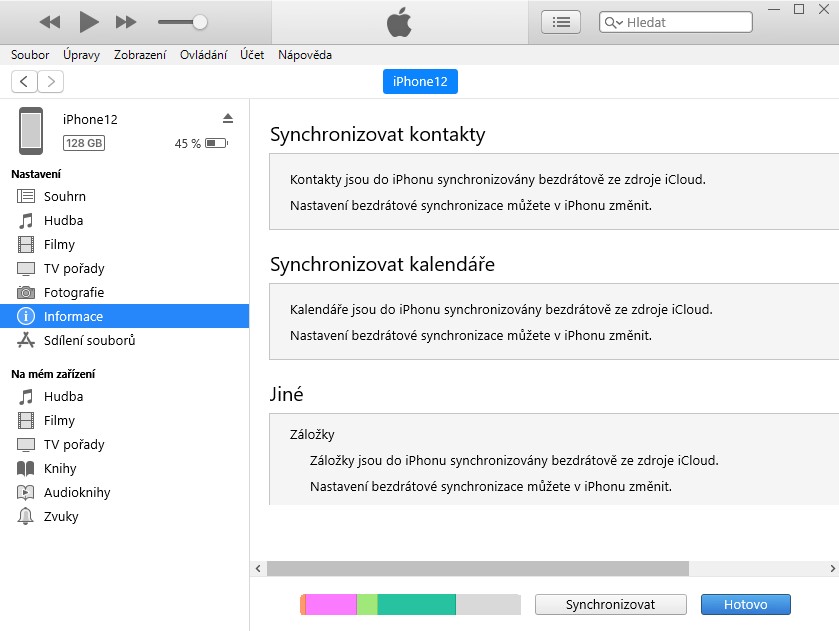Go back with the left arrow button
Viewport: 839px width, 631px height.
(x=24, y=81)
